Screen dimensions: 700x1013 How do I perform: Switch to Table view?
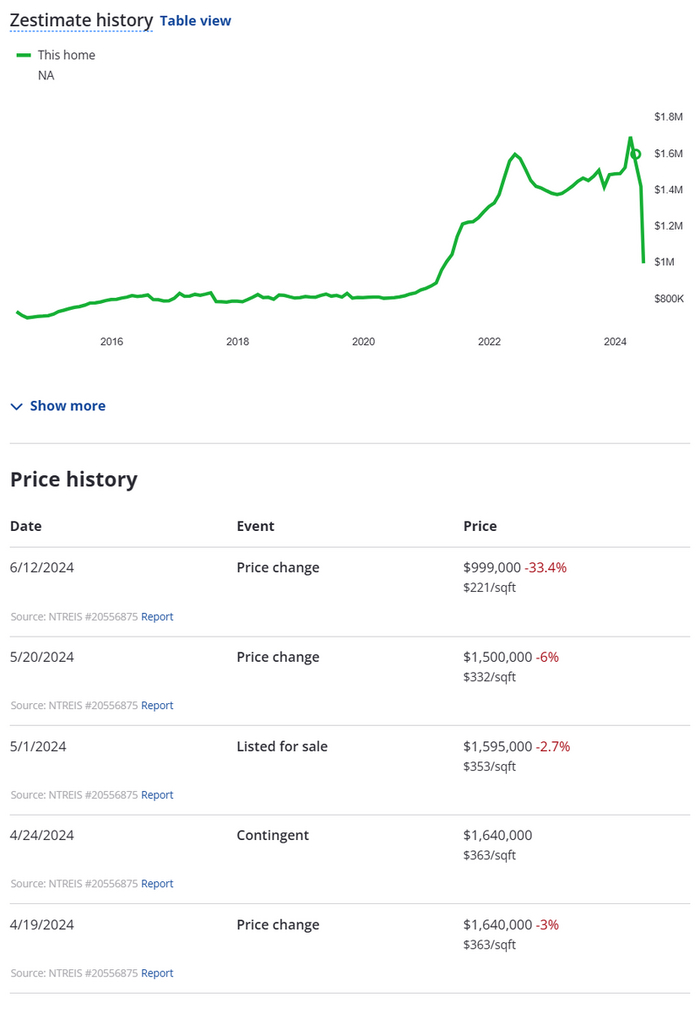195,21
